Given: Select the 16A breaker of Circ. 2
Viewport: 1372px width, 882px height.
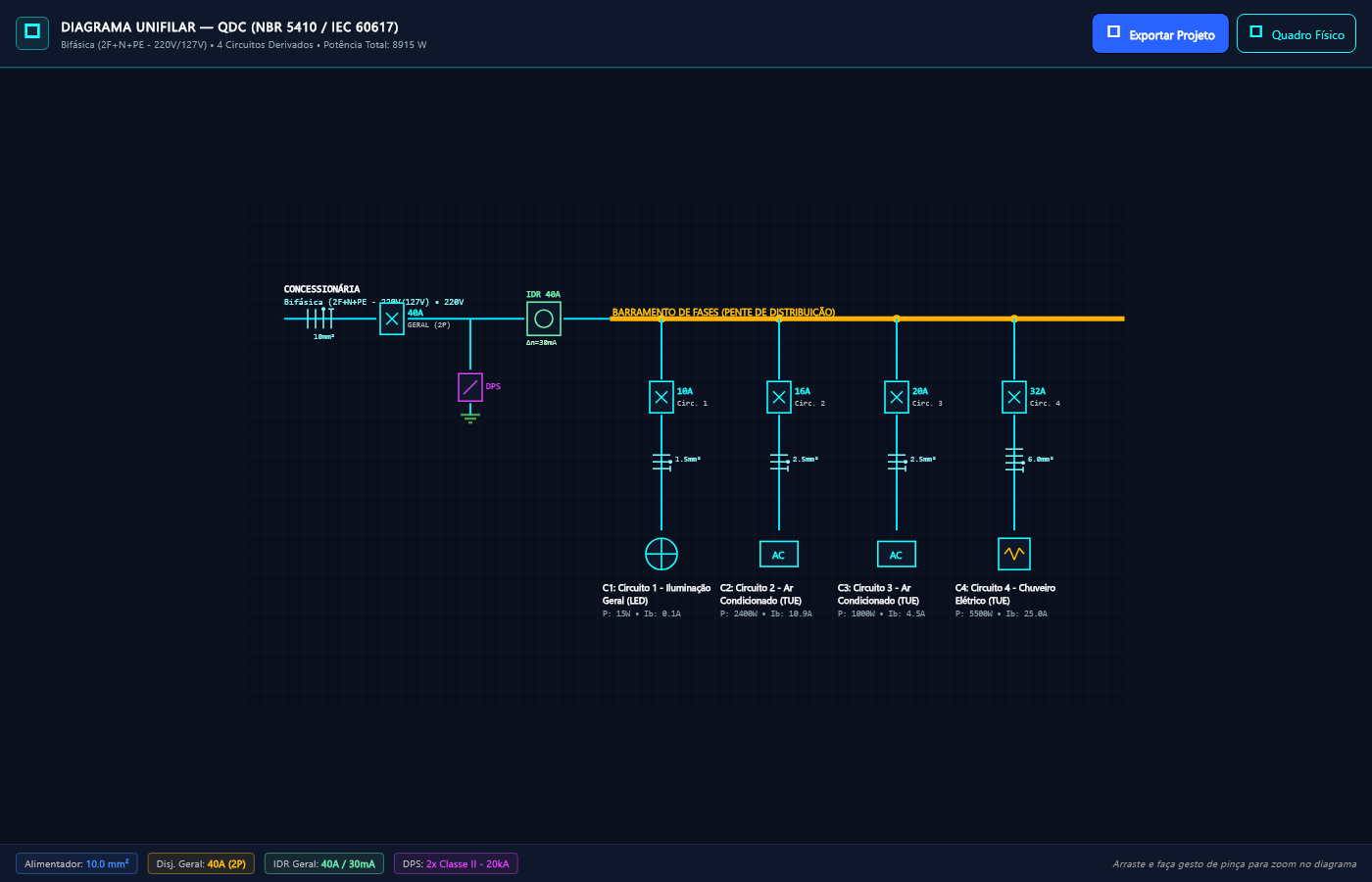Looking at the screenshot, I should click(779, 397).
